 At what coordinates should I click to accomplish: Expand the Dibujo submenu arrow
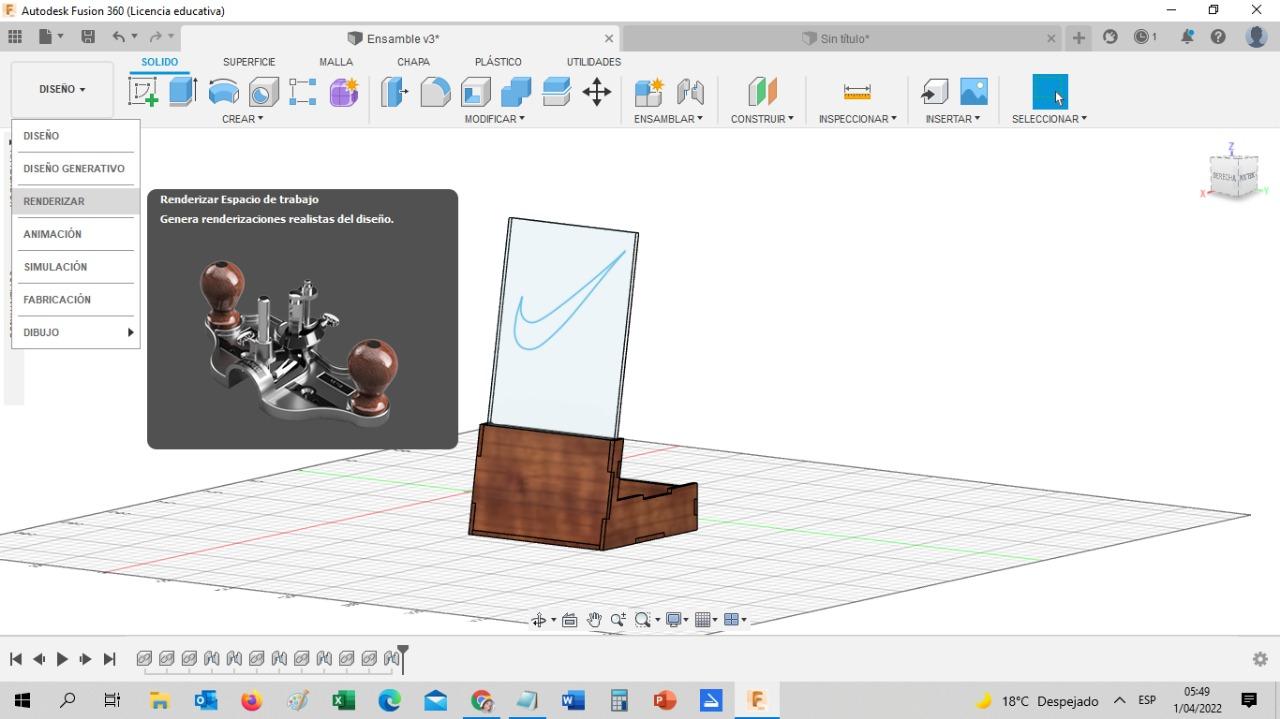point(130,332)
